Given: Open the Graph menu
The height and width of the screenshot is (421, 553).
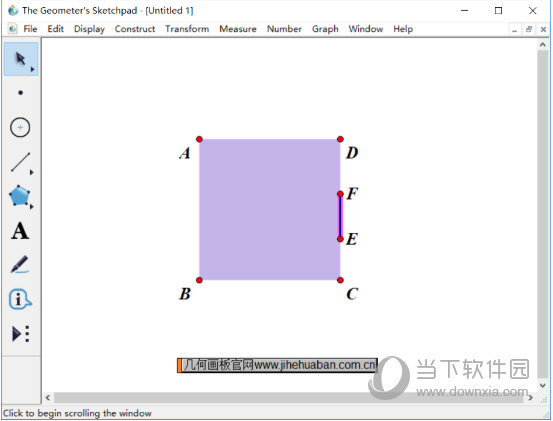Looking at the screenshot, I should point(325,29).
